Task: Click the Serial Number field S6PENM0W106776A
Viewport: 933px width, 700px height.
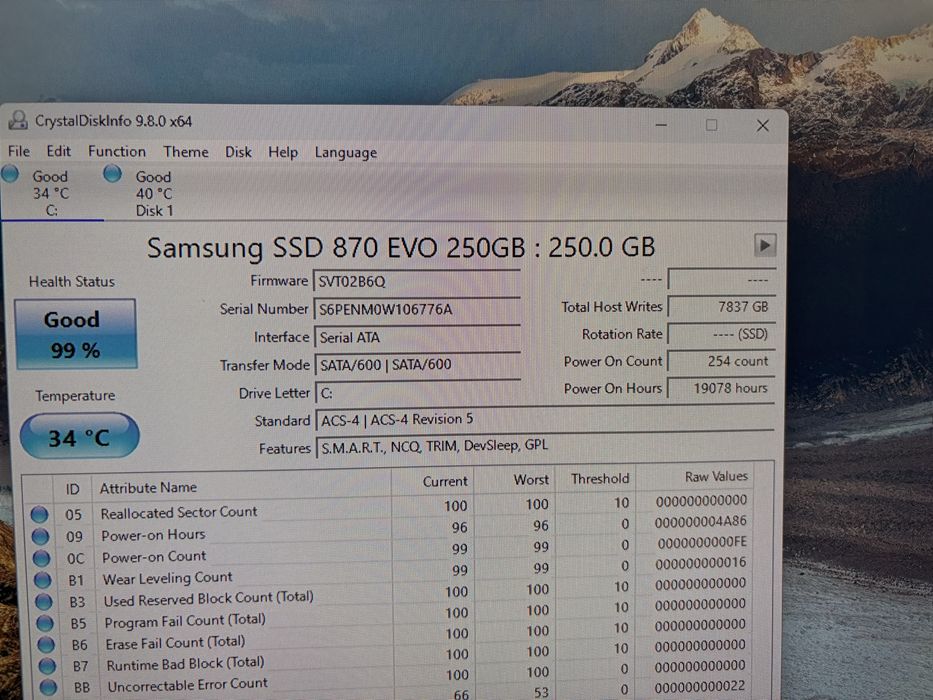Action: pyautogui.click(x=417, y=309)
